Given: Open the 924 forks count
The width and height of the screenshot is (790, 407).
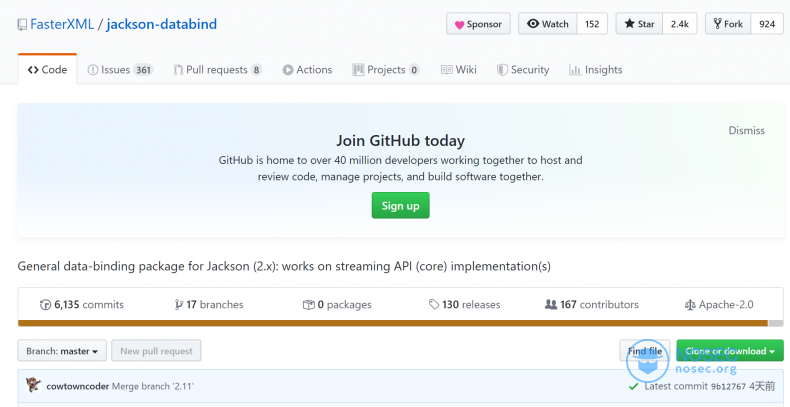Looking at the screenshot, I should (x=767, y=24).
